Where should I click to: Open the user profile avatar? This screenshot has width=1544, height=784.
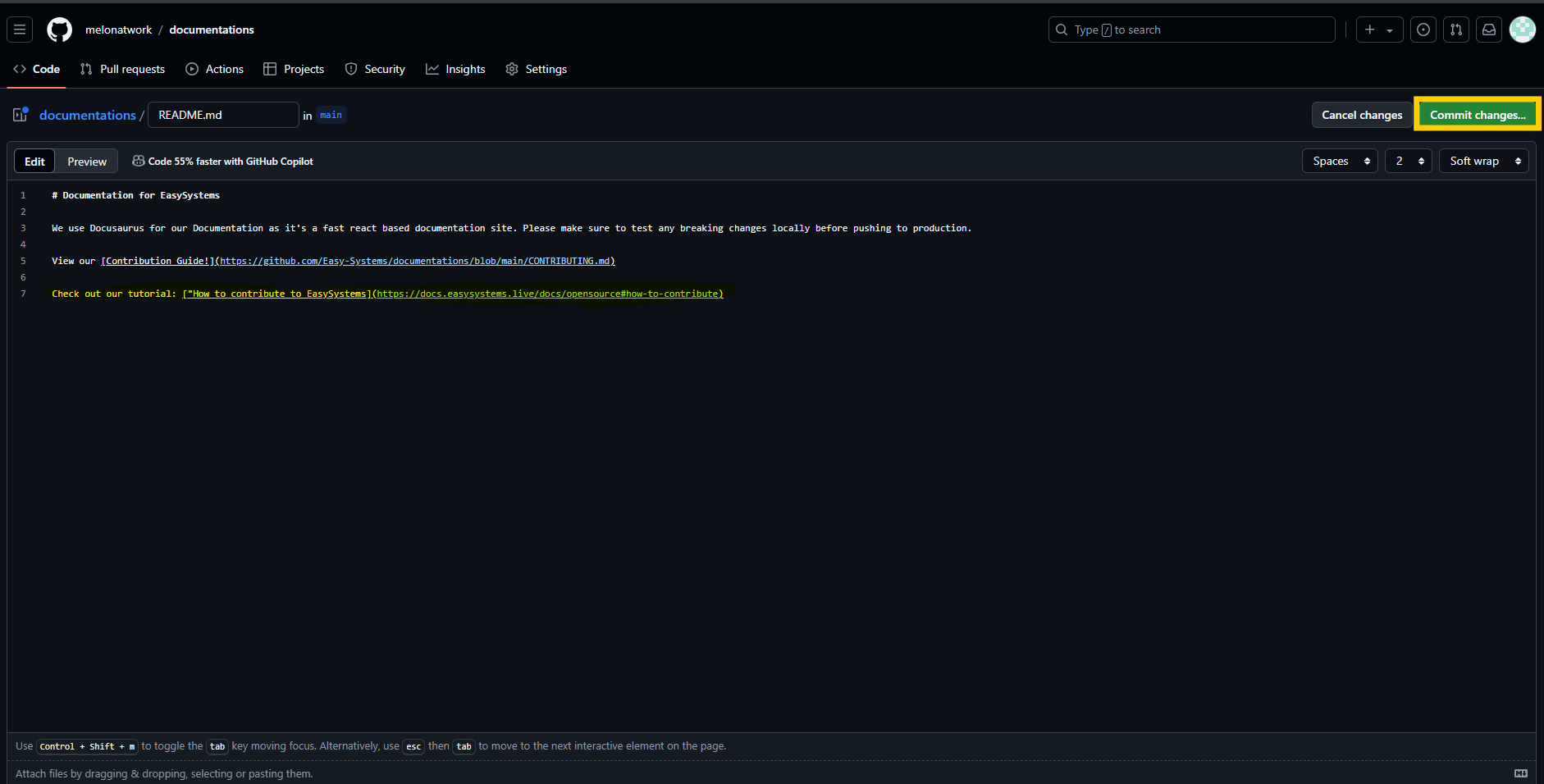click(1523, 30)
